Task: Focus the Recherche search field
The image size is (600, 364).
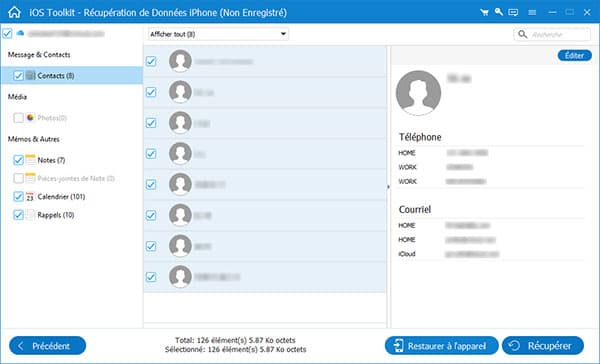Action: coord(552,34)
